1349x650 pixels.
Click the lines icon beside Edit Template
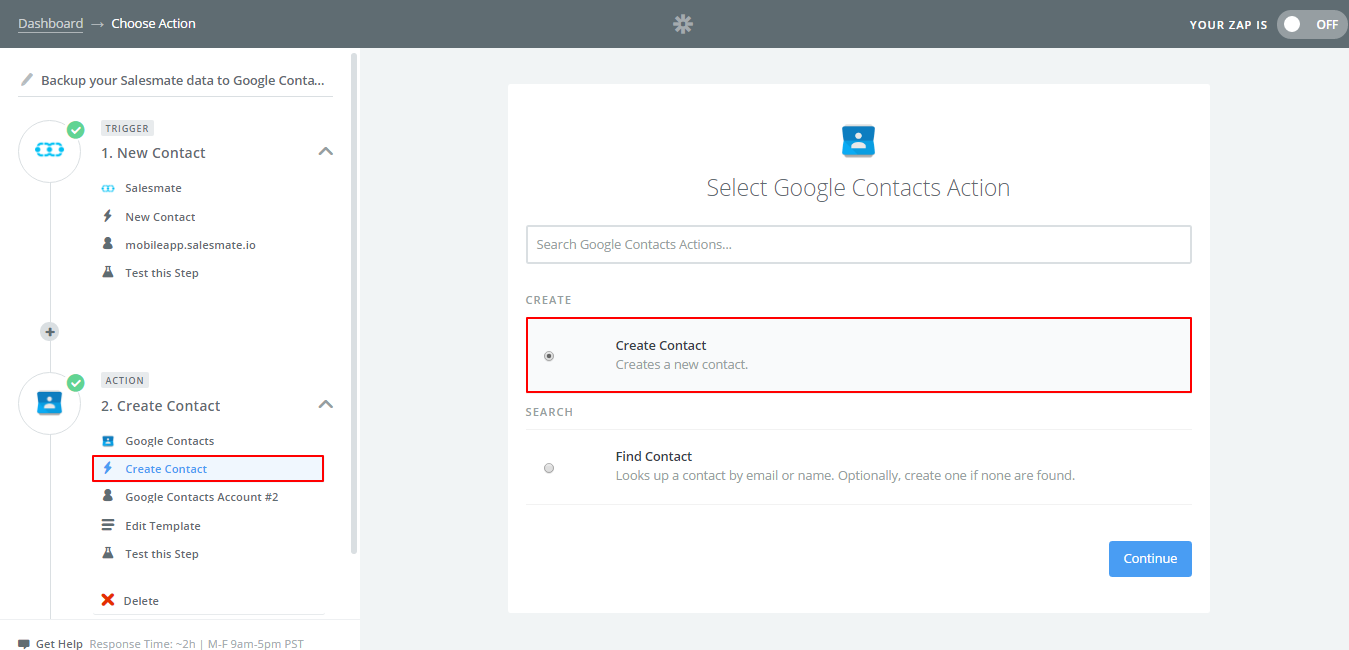[x=108, y=525]
